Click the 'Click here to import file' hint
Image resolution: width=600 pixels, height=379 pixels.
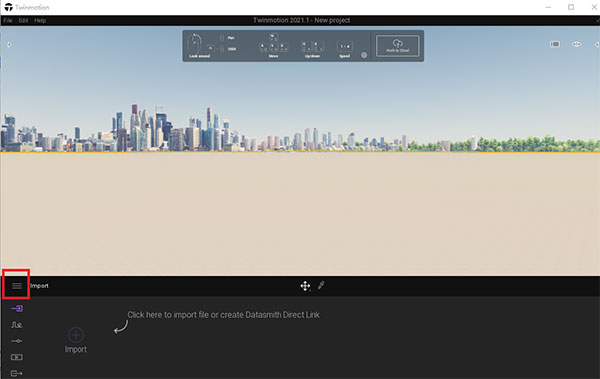point(223,315)
